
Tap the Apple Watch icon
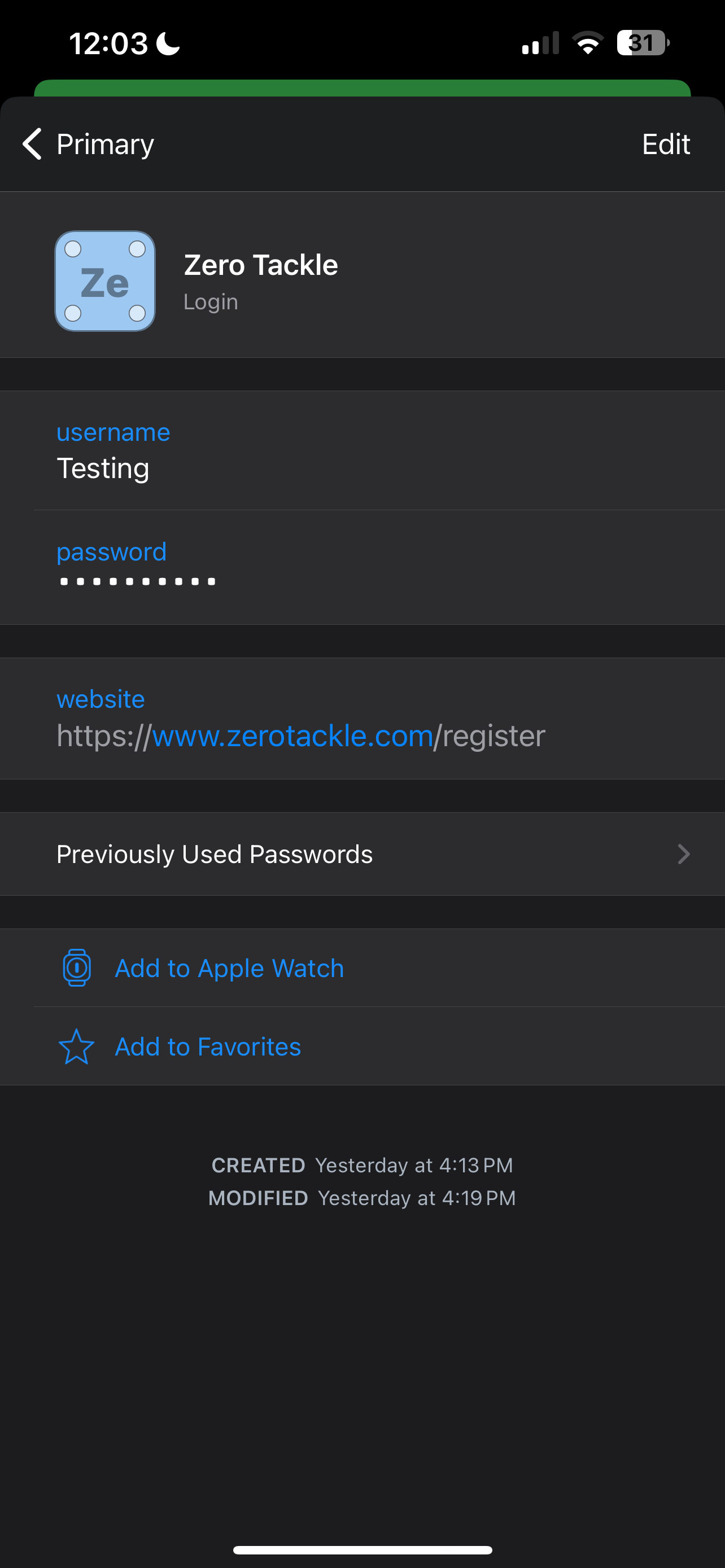(77, 968)
